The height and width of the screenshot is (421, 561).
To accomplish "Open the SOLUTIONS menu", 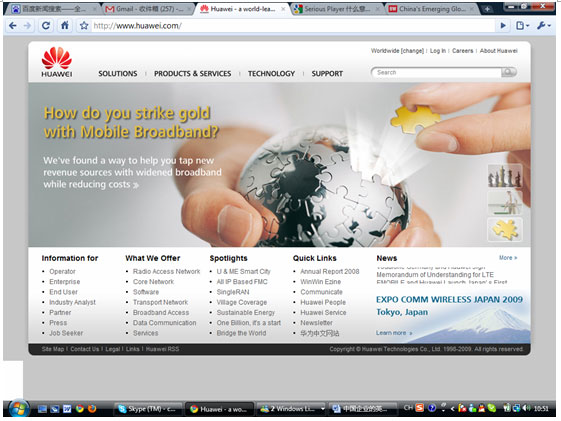I will [118, 74].
